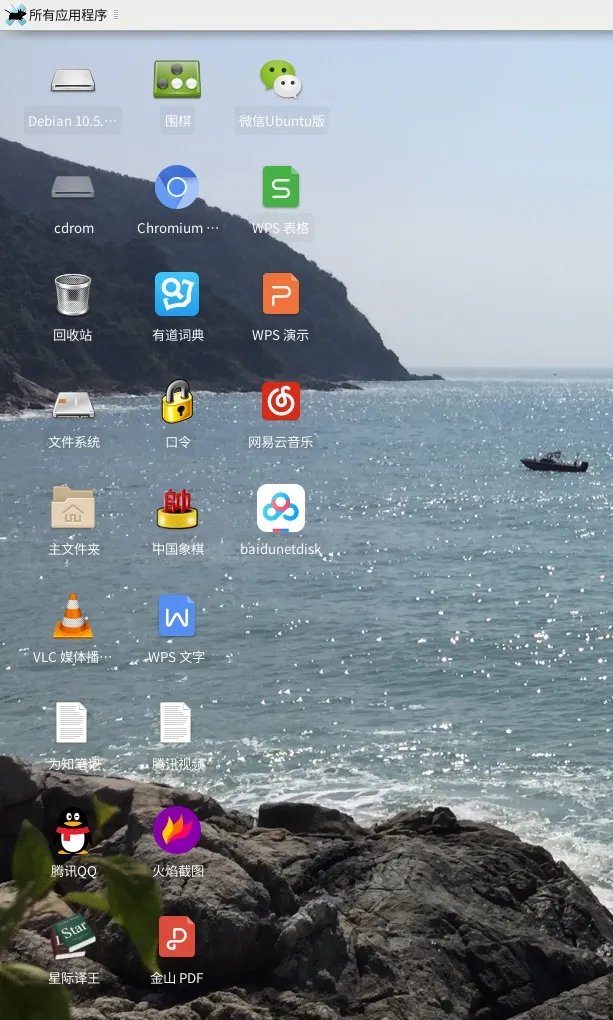Open 火焰截图 screenshot tool

(x=177, y=831)
